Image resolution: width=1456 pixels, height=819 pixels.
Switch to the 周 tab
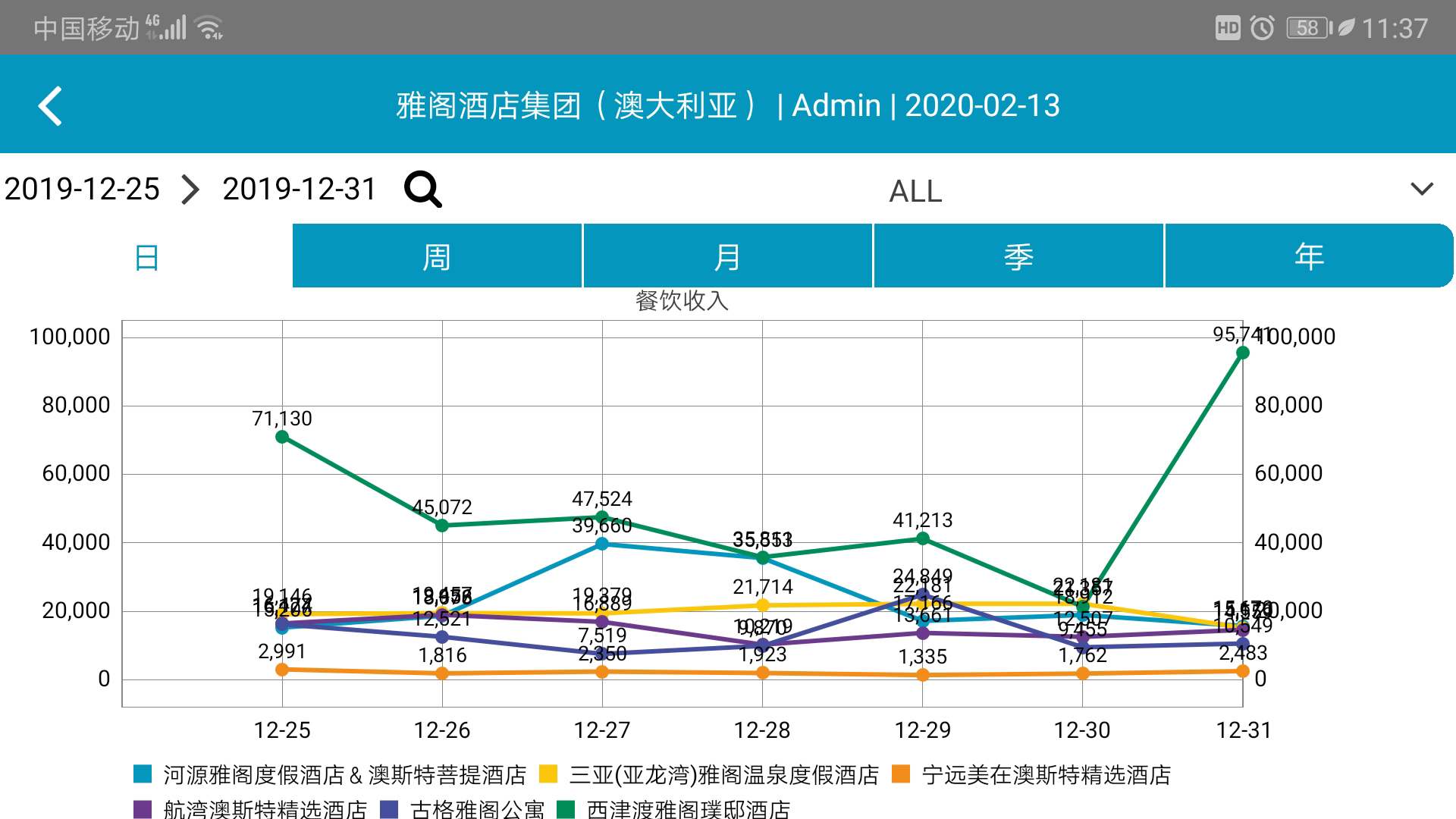tap(437, 256)
